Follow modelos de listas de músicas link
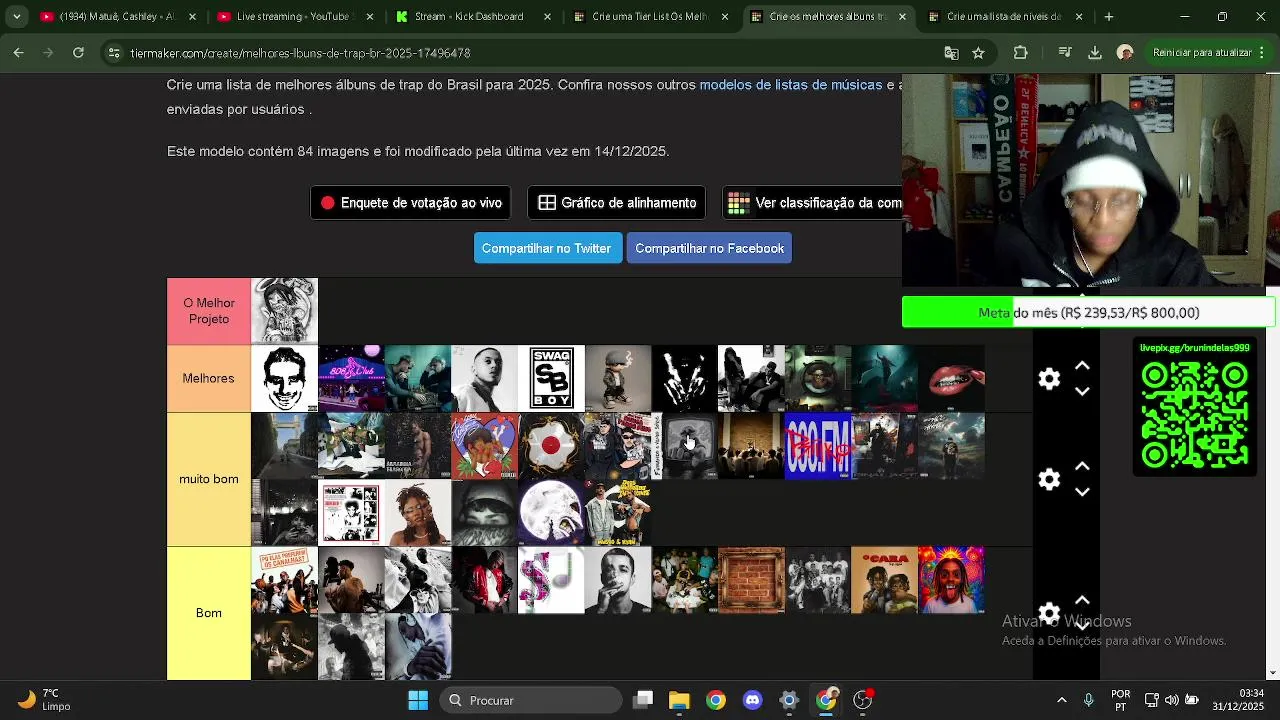The width and height of the screenshot is (1280, 720). pyautogui.click(x=790, y=85)
